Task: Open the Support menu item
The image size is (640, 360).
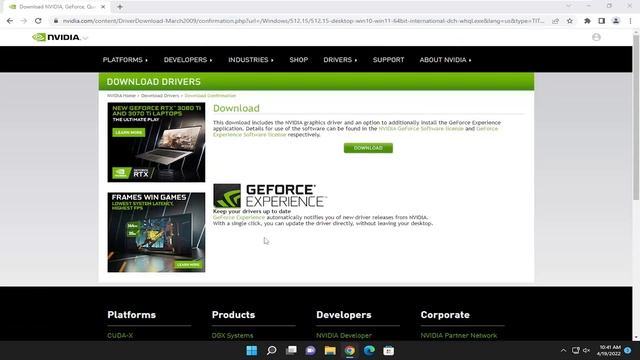Action: [388, 60]
